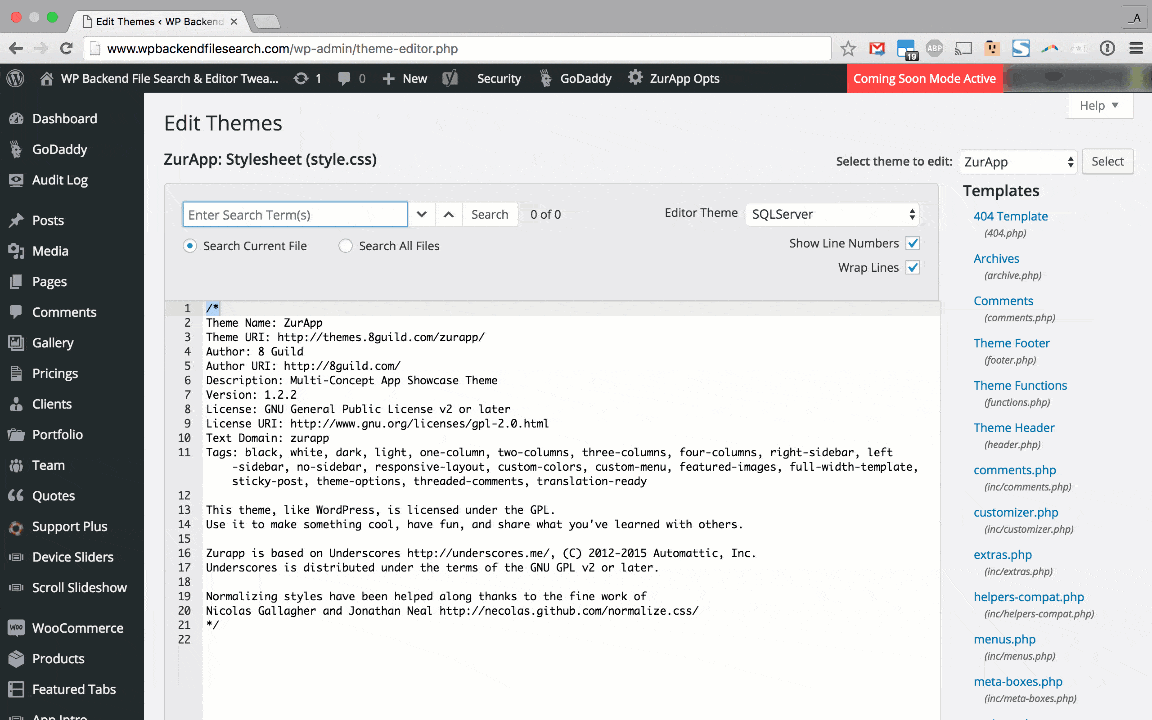
Task: Open Featured Tabs menu item
Action: pyautogui.click(x=73, y=689)
